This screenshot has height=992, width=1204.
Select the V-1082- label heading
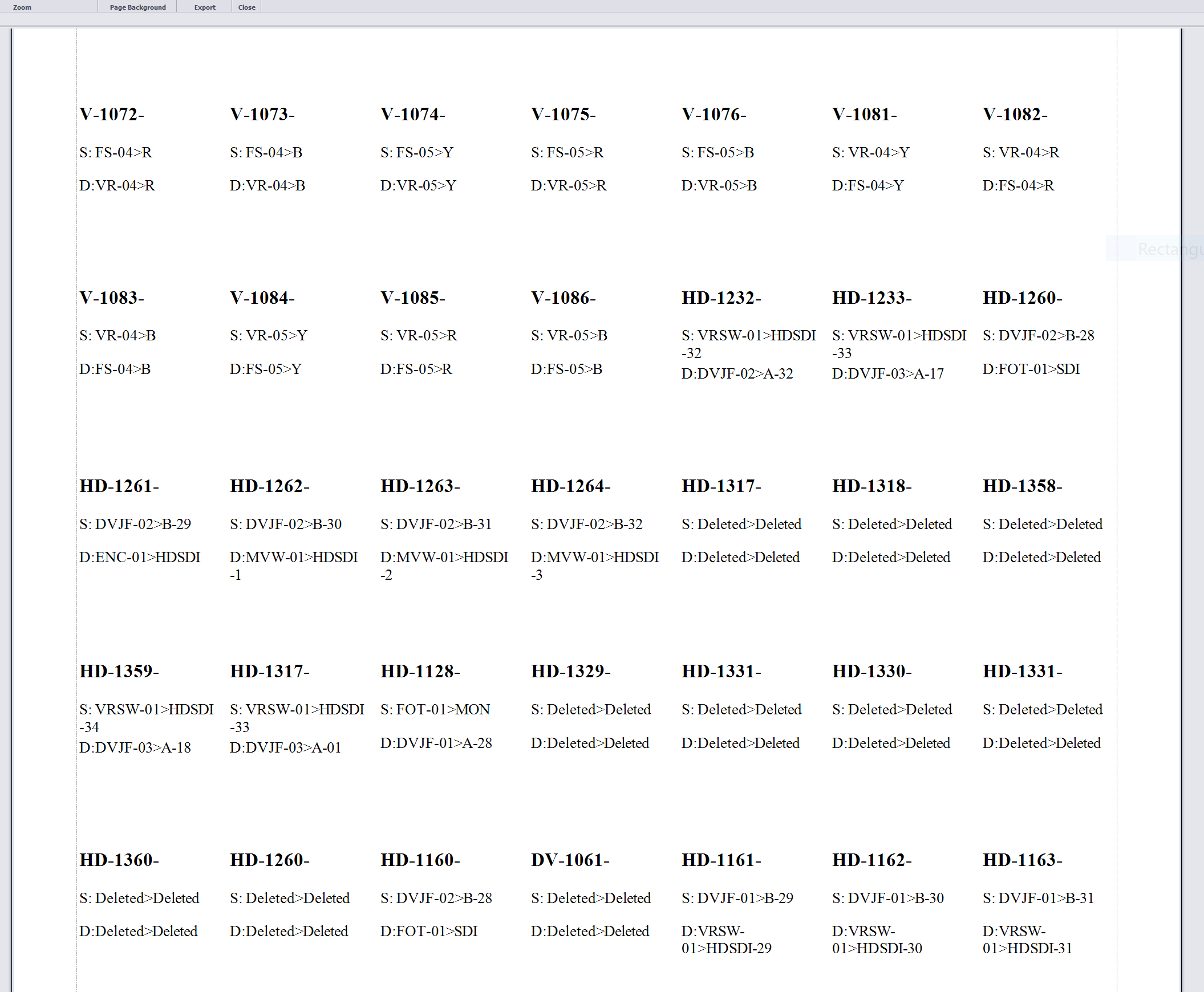point(1015,114)
